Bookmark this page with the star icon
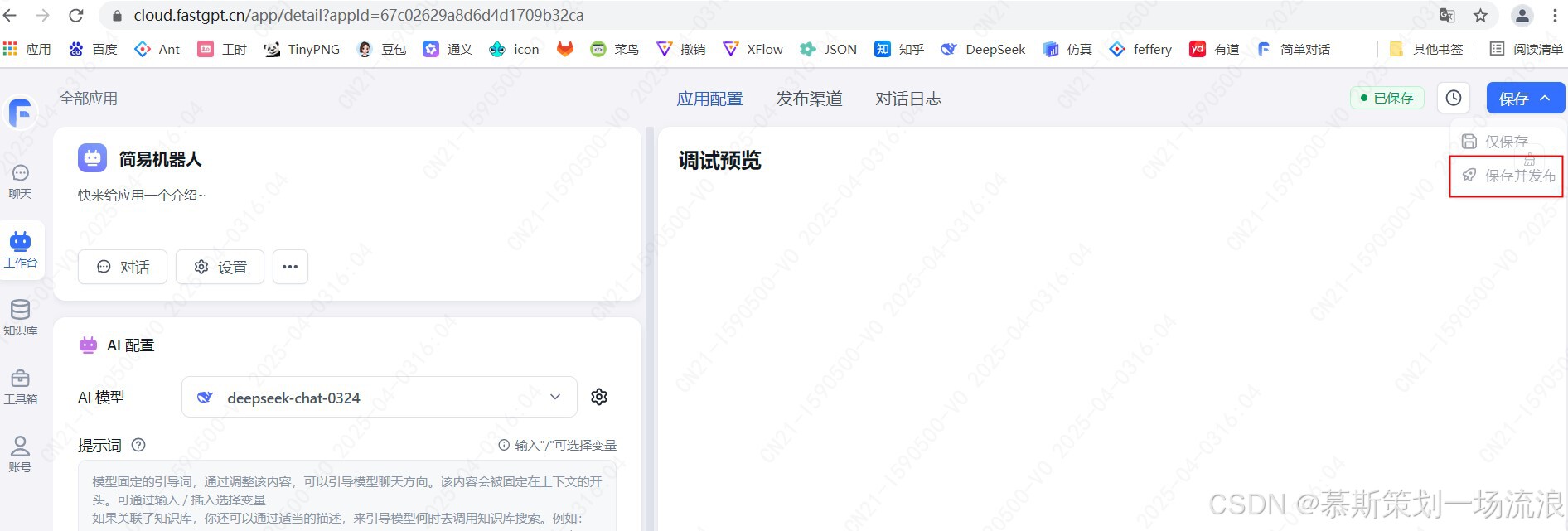 [1481, 15]
